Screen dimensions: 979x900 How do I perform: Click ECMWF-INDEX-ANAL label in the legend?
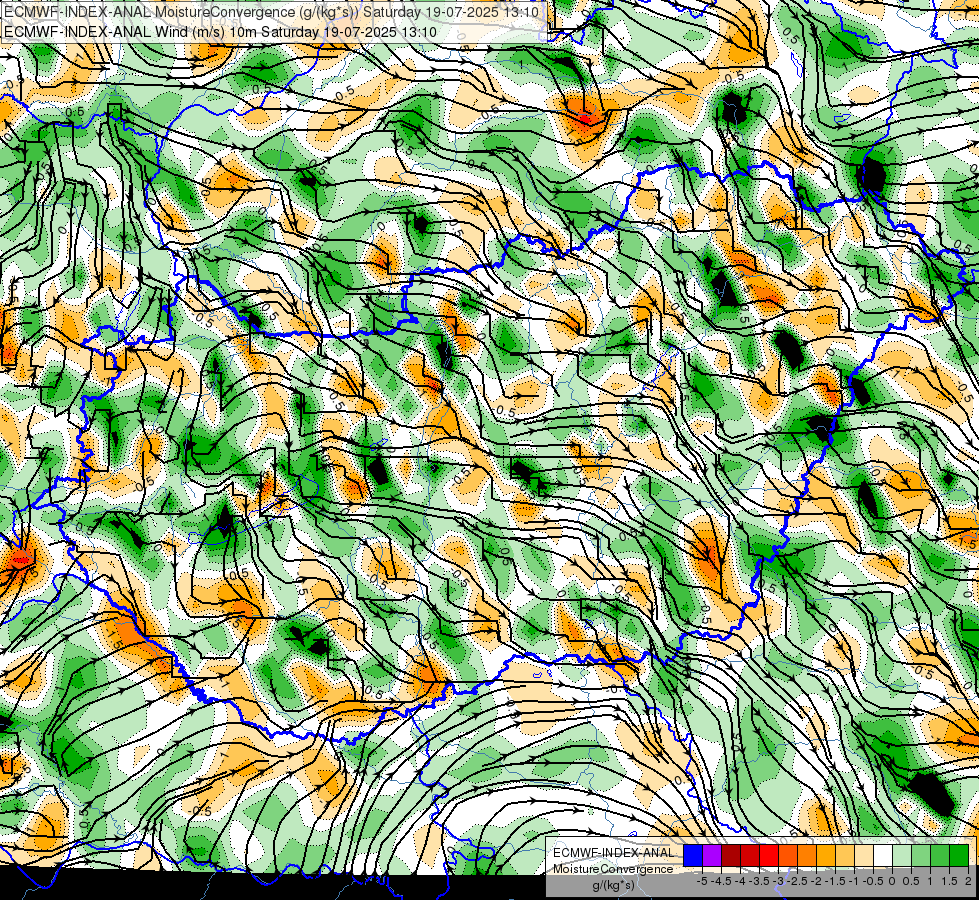tap(614, 853)
